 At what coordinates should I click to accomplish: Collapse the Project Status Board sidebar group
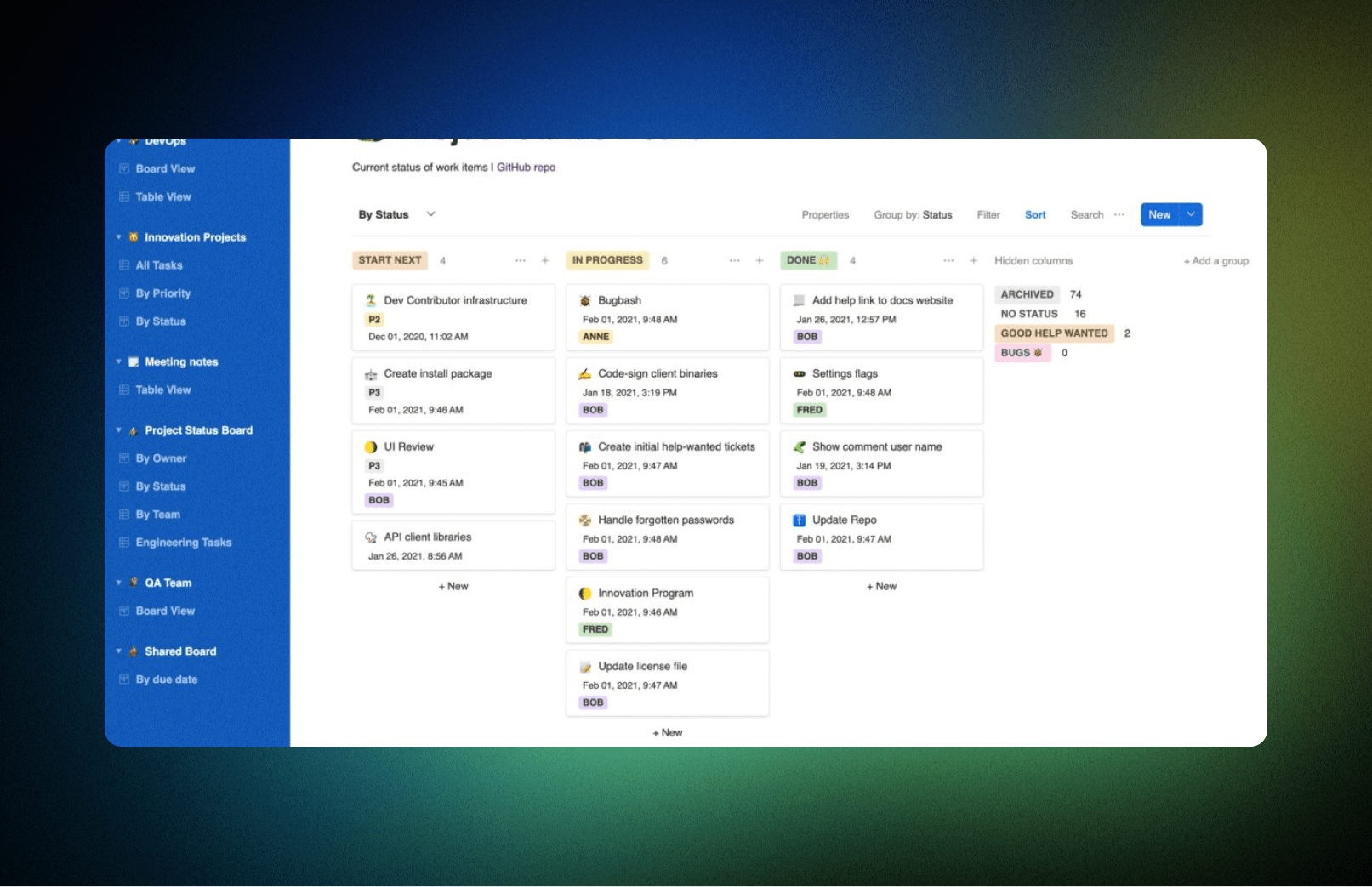pos(118,430)
